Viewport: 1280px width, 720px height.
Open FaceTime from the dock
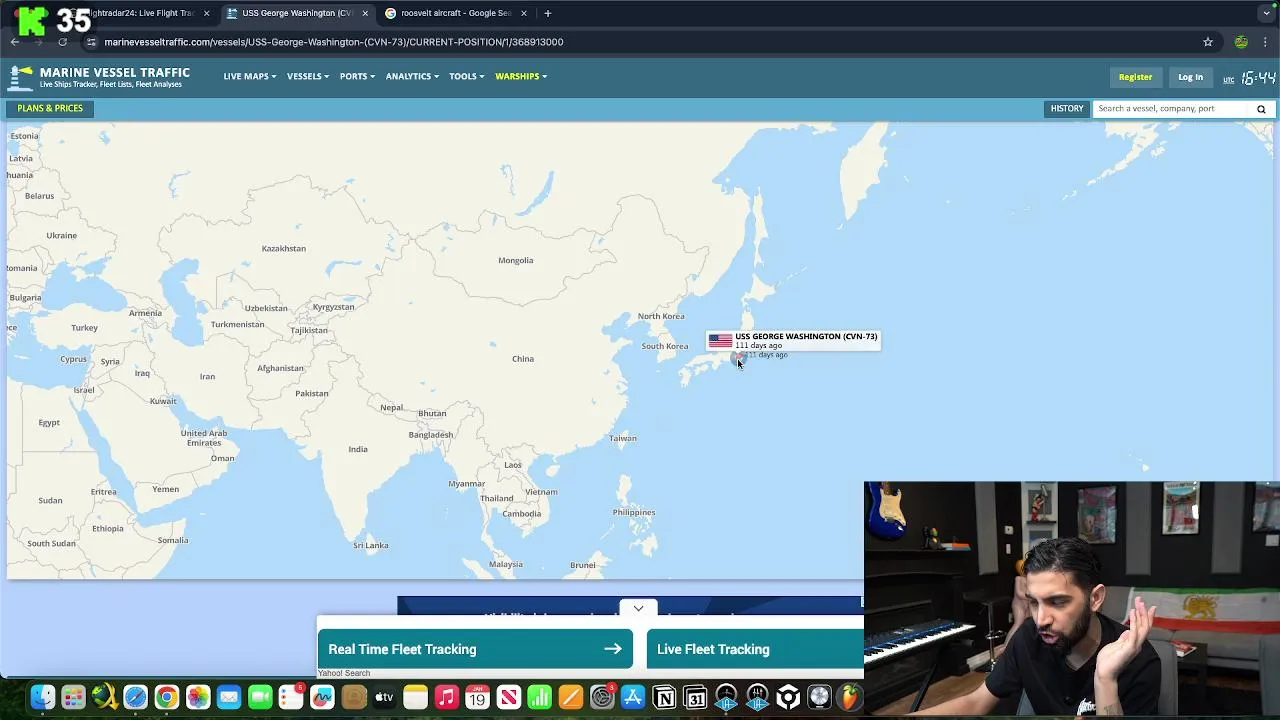pyautogui.click(x=260, y=697)
